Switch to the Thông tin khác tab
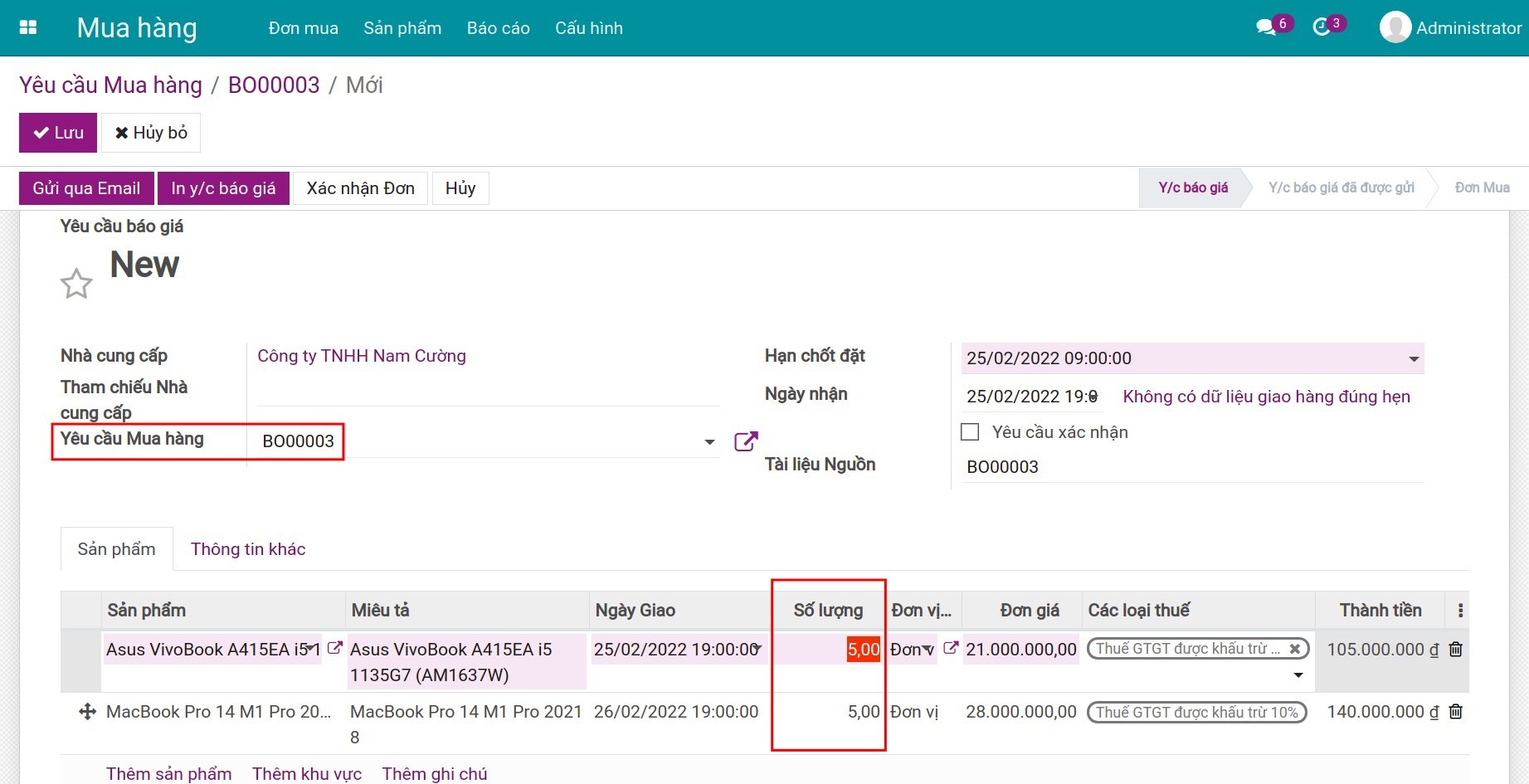Image resolution: width=1529 pixels, height=784 pixels. point(248,549)
